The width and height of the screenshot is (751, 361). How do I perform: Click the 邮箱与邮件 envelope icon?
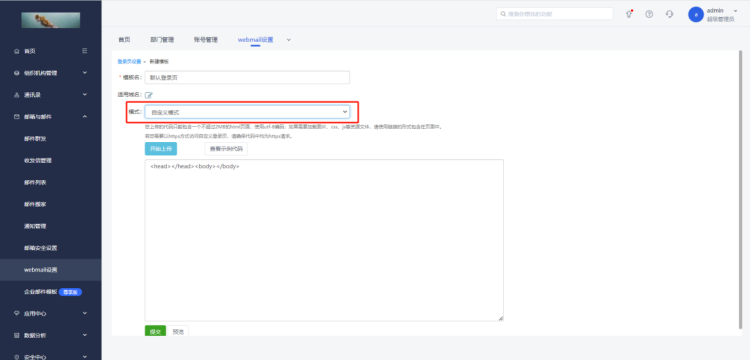(x=17, y=117)
